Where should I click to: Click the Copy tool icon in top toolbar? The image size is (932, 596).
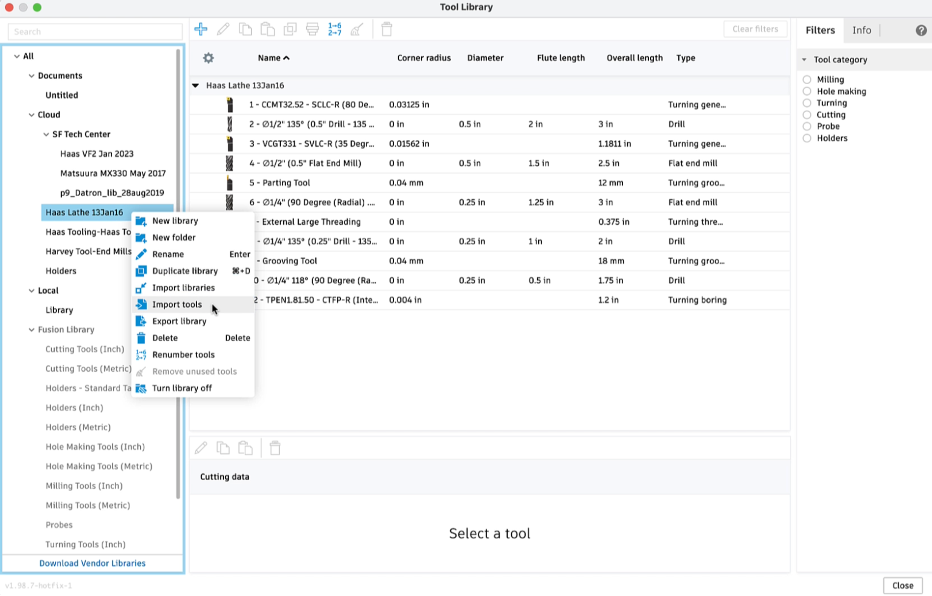coord(245,29)
